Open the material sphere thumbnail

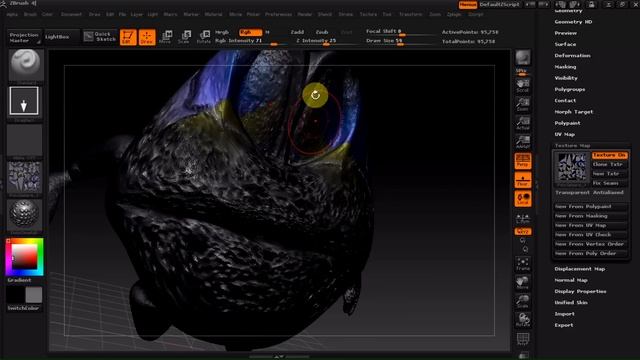click(x=24, y=214)
